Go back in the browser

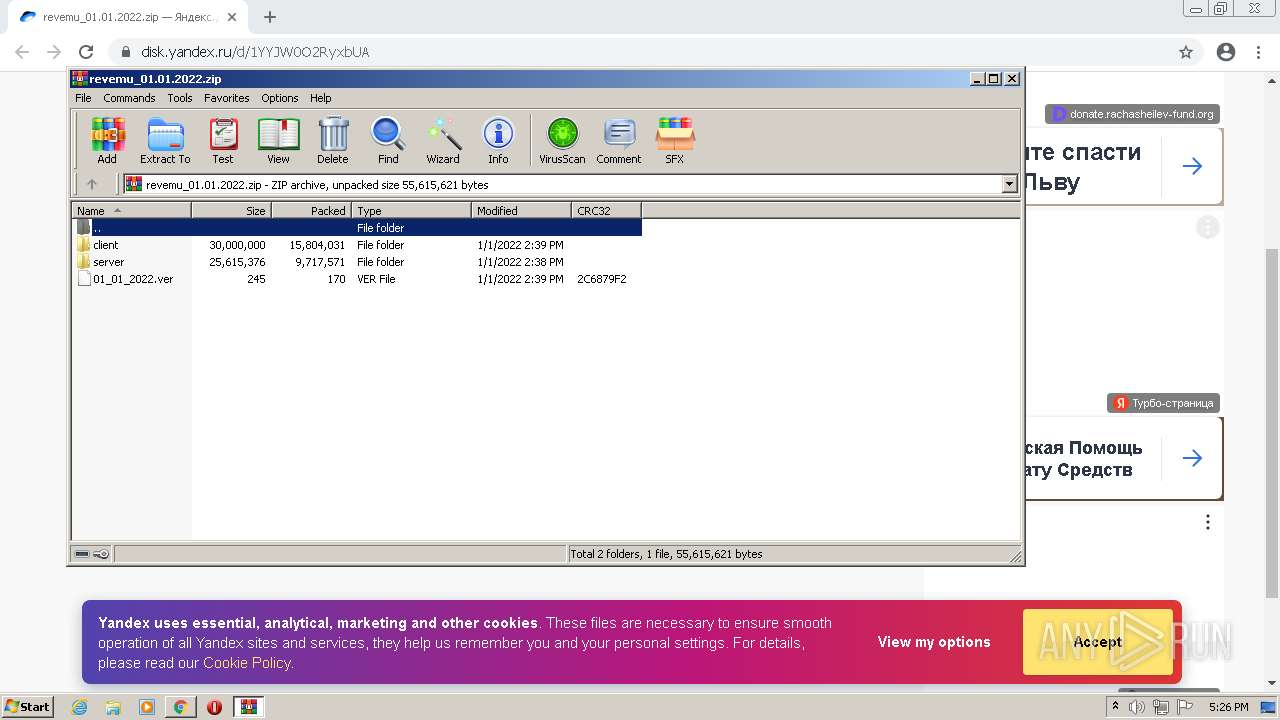click(x=22, y=52)
